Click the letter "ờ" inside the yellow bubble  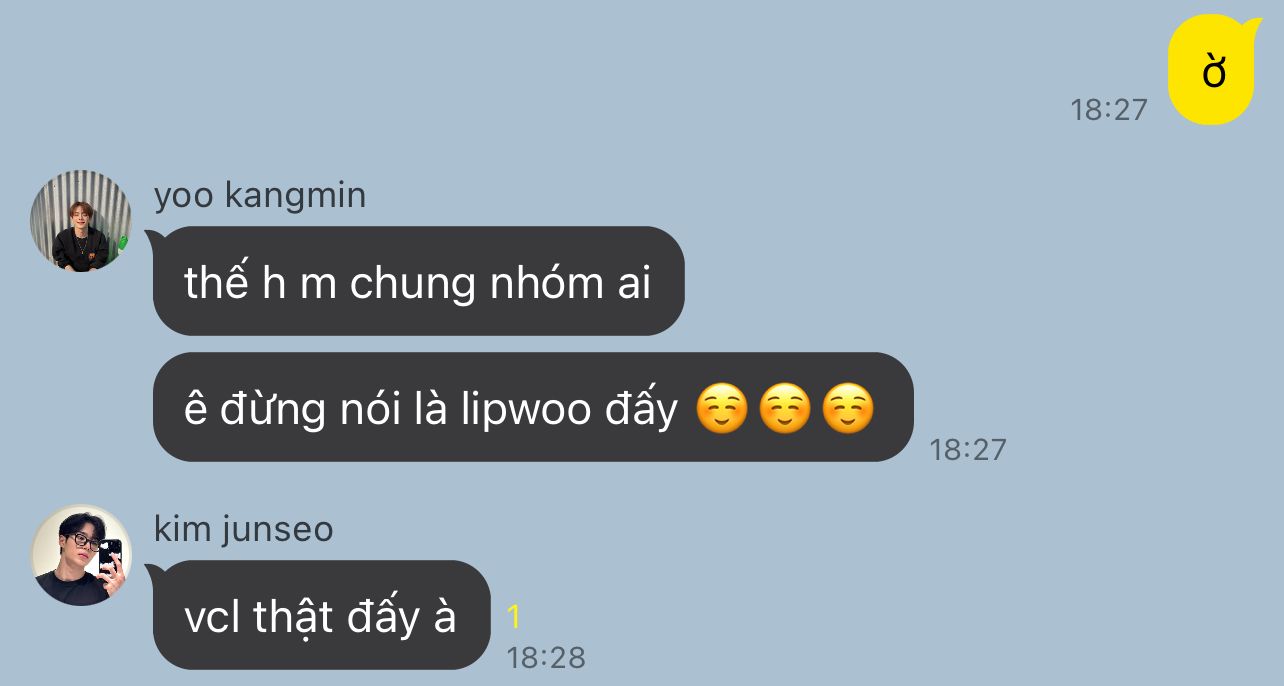coord(1214,72)
